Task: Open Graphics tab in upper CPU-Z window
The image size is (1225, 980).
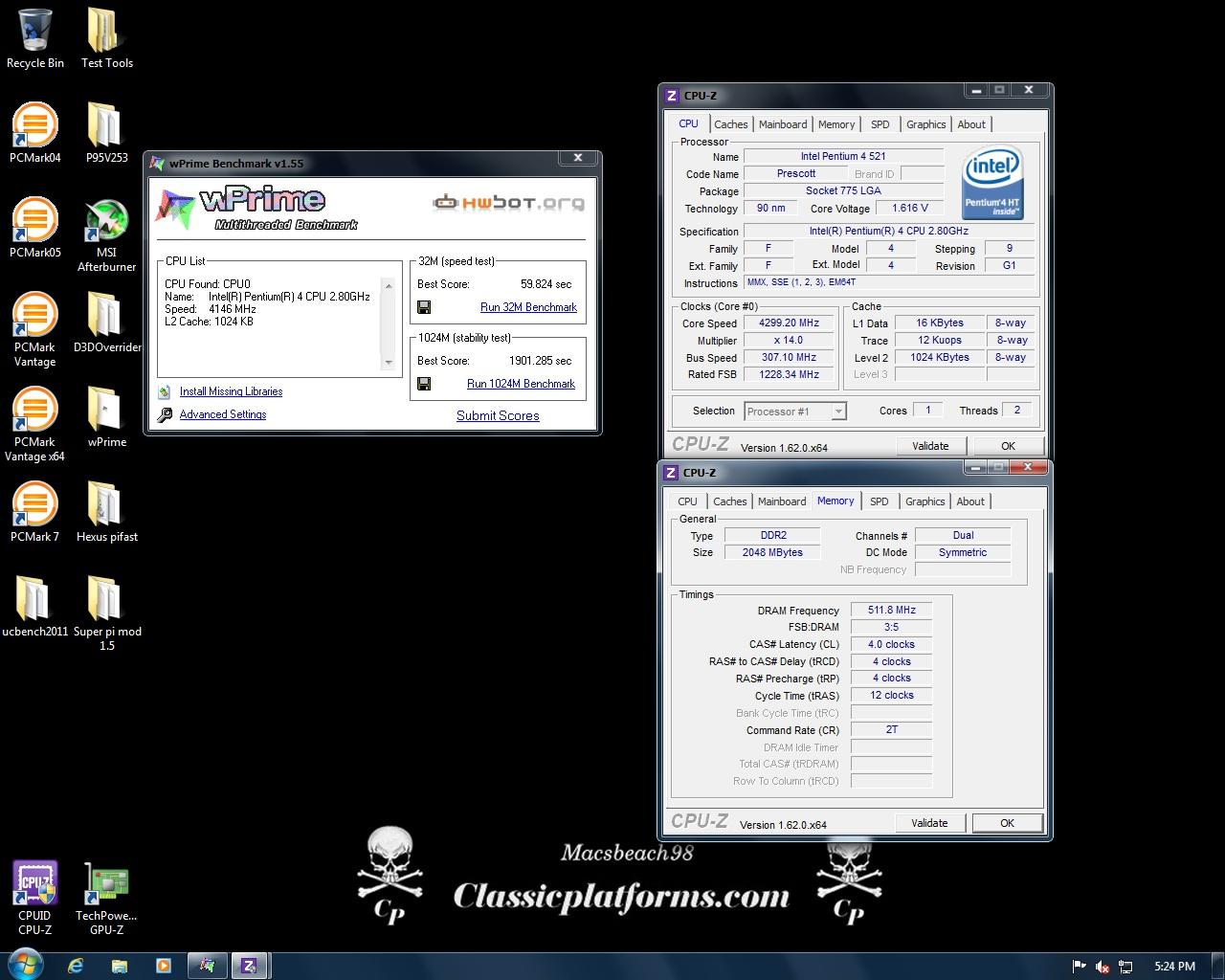Action: click(926, 124)
